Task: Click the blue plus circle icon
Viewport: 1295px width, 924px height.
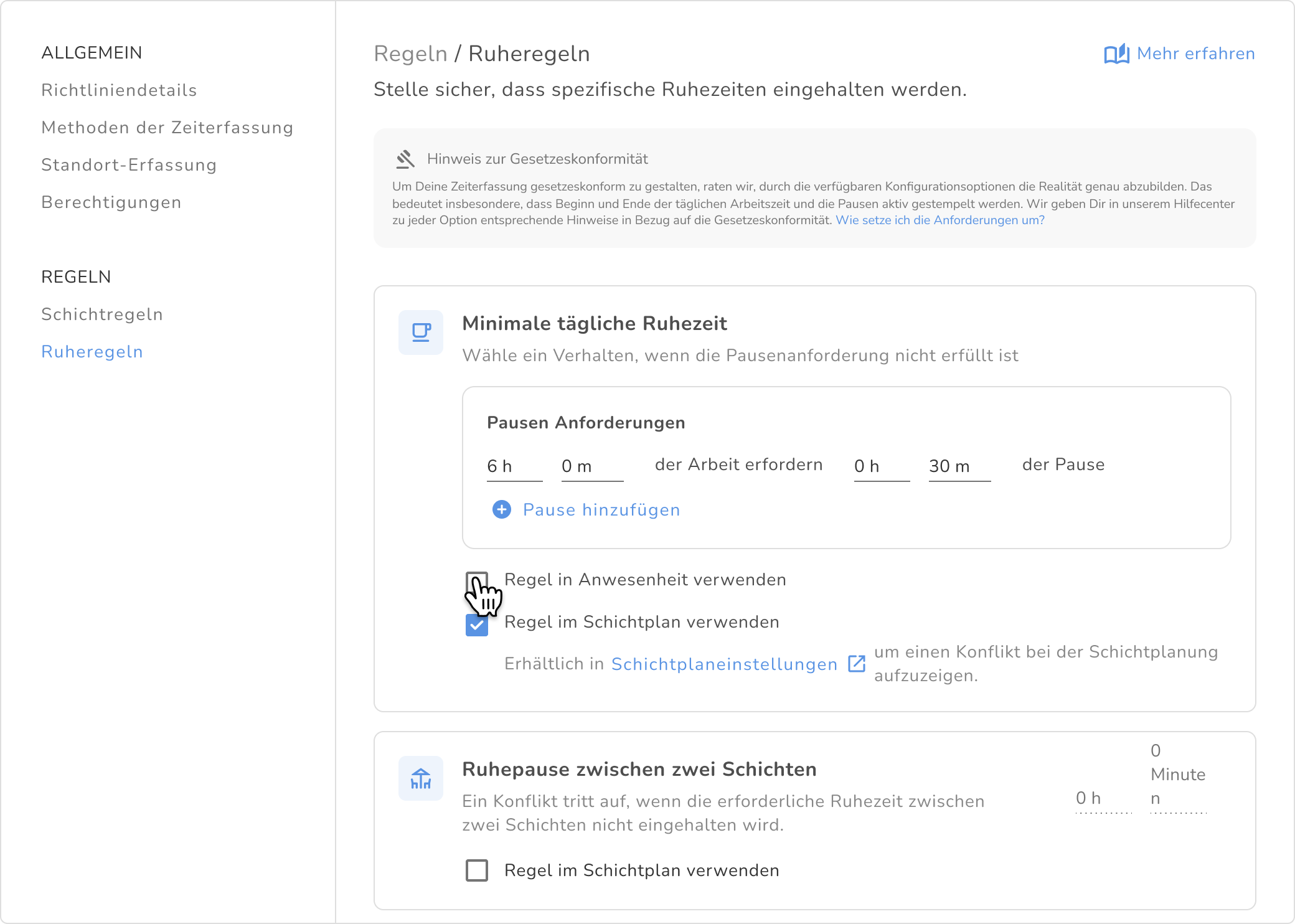Action: tap(502, 510)
